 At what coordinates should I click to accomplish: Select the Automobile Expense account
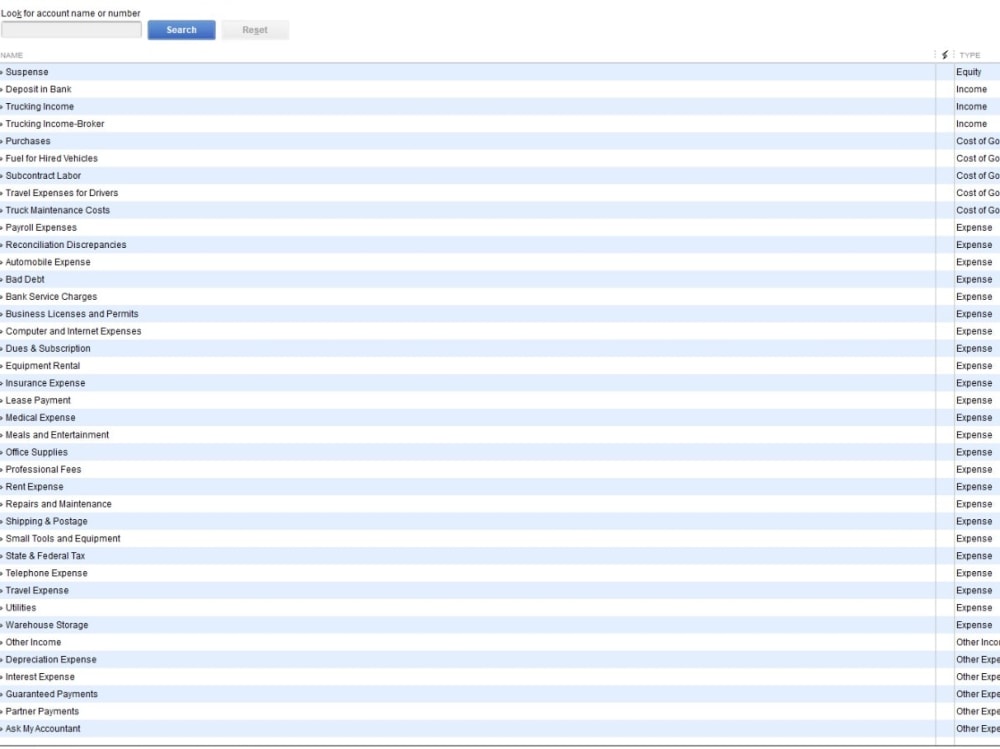coord(48,262)
